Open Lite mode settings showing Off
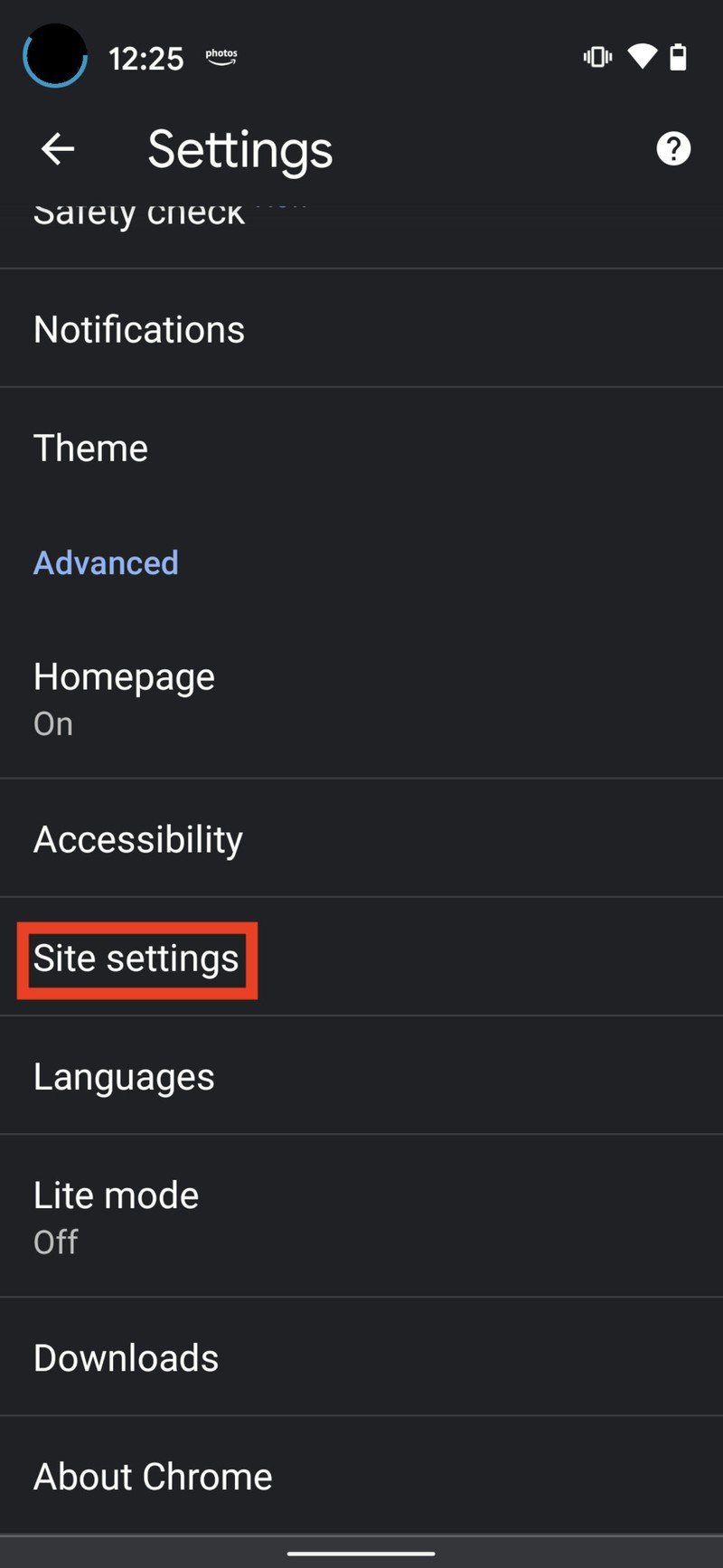The width and height of the screenshot is (723, 1568). pyautogui.click(x=116, y=1214)
